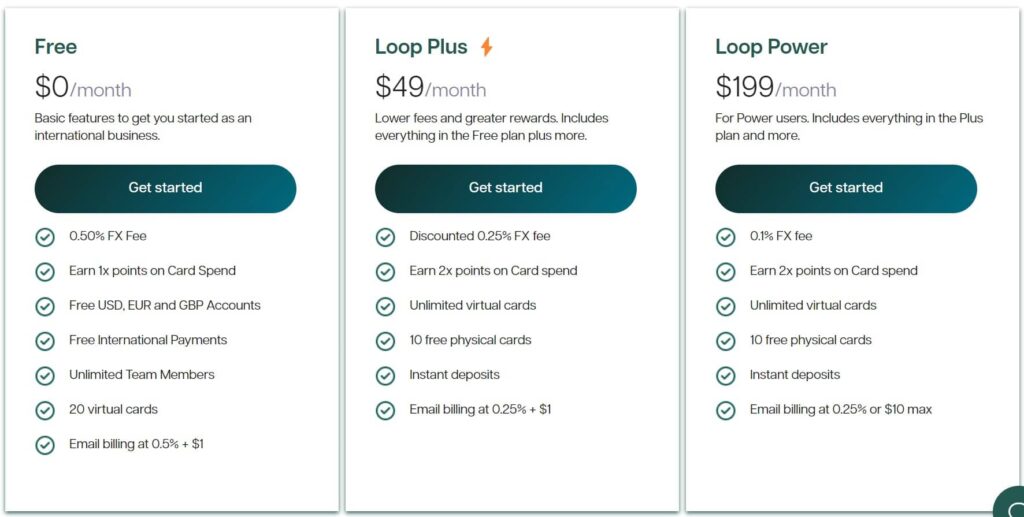Get started with the Free plan
Image resolution: width=1024 pixels, height=517 pixels.
point(165,188)
